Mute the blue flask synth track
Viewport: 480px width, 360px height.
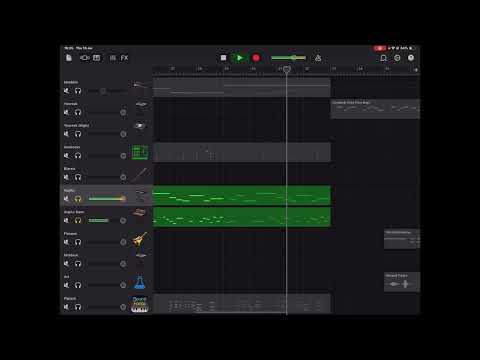pyautogui.click(x=66, y=285)
